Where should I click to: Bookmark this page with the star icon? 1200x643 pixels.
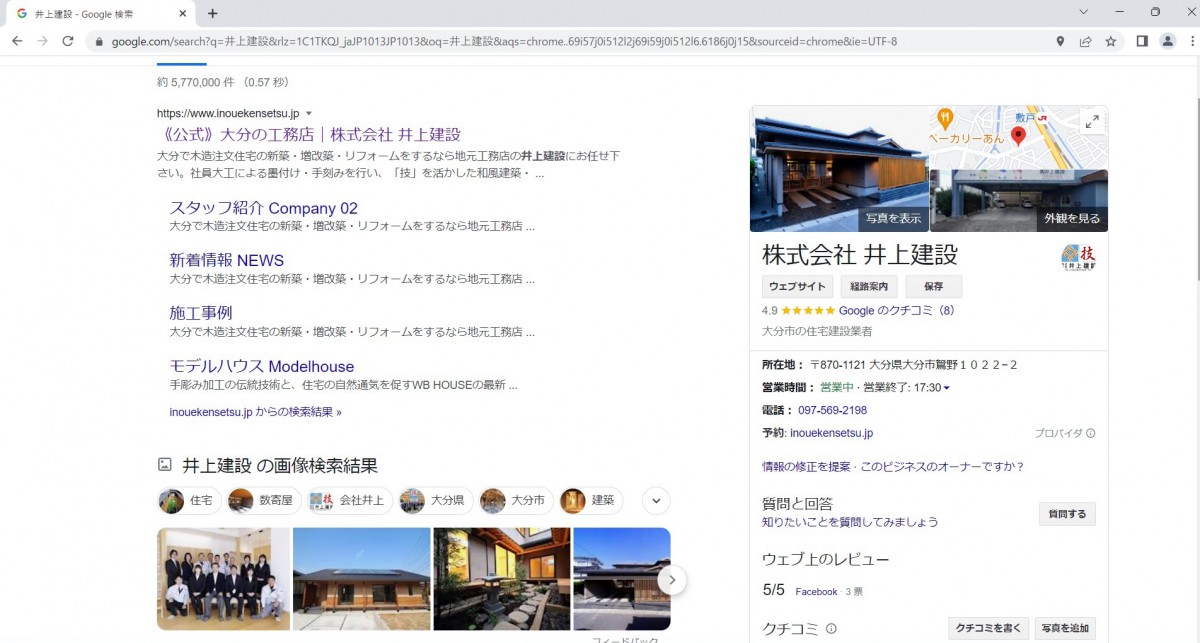[1110, 41]
